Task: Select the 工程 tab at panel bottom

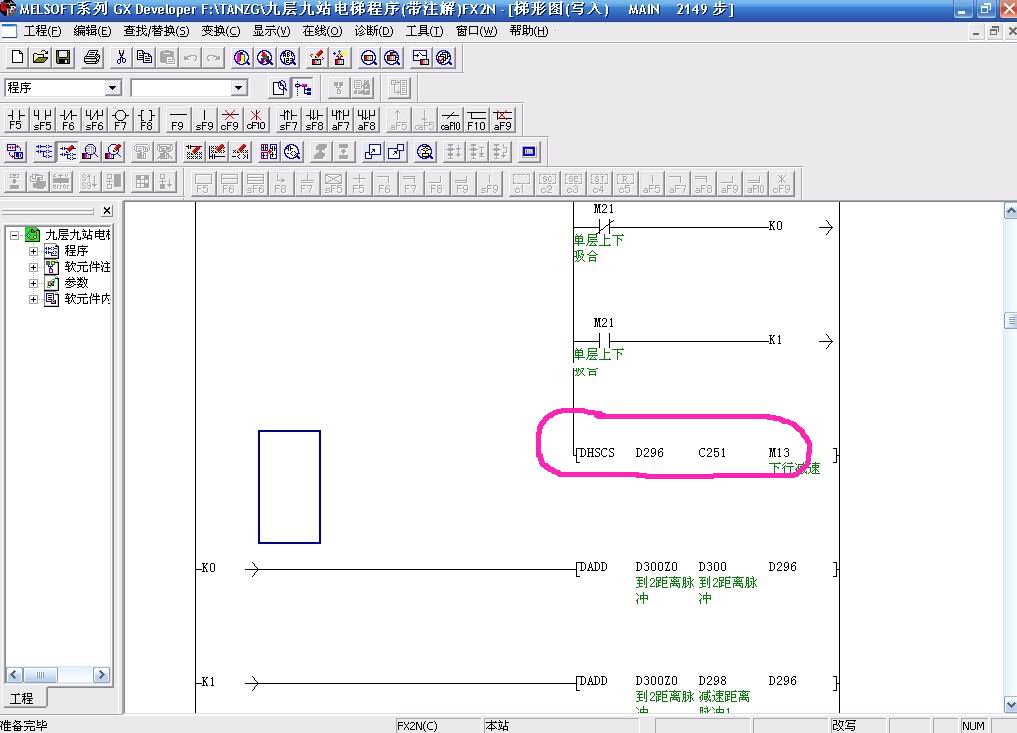Action: [x=22, y=698]
